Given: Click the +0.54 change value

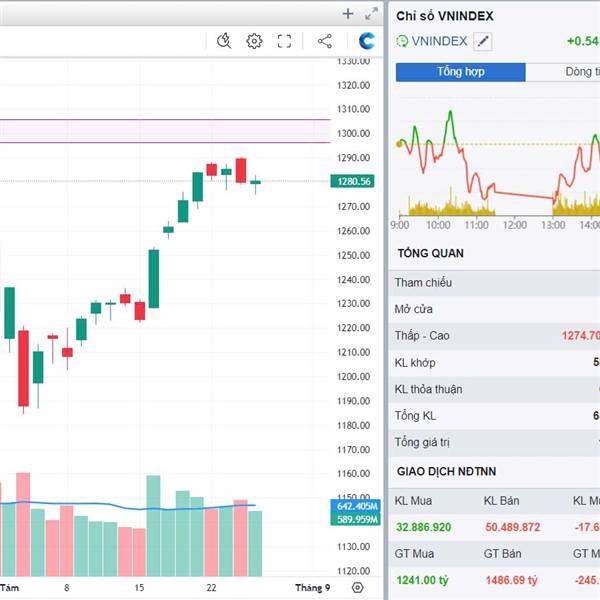Looking at the screenshot, I should click(x=583, y=41).
